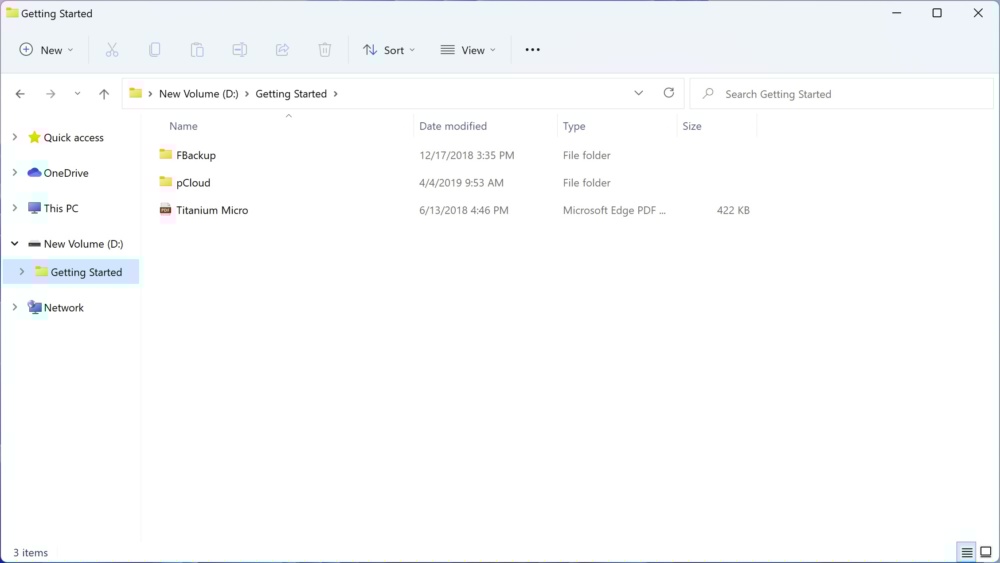This screenshot has width=1000, height=563.
Task: Select the pCloud file name
Action: [193, 182]
